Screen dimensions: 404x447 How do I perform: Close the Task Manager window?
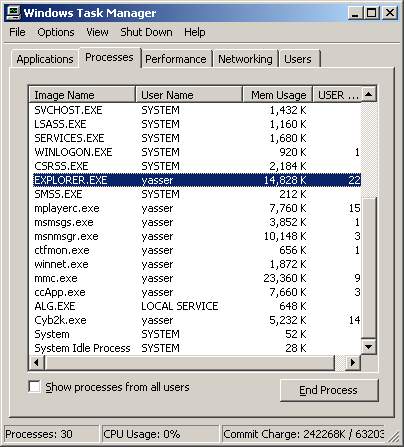[389, 13]
